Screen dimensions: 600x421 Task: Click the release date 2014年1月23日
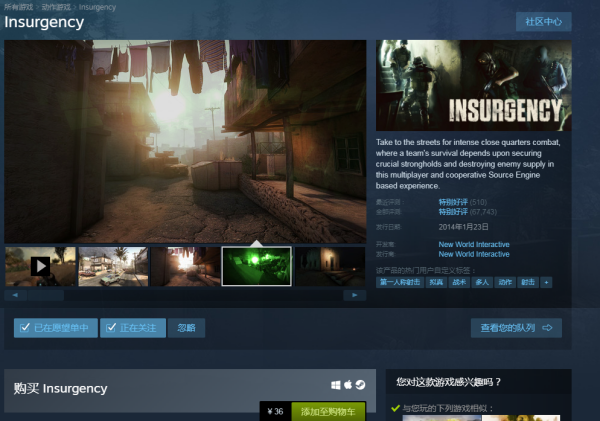tap(463, 227)
